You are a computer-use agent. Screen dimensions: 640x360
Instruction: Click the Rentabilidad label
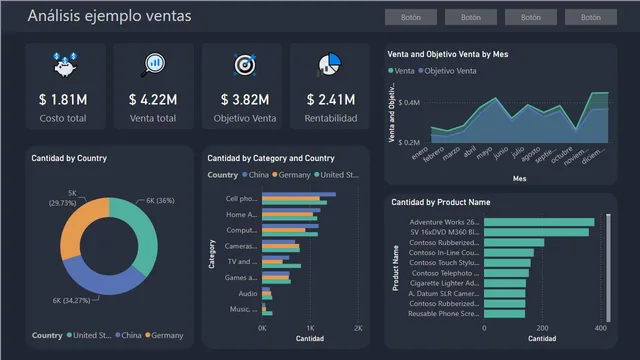[x=331, y=118]
